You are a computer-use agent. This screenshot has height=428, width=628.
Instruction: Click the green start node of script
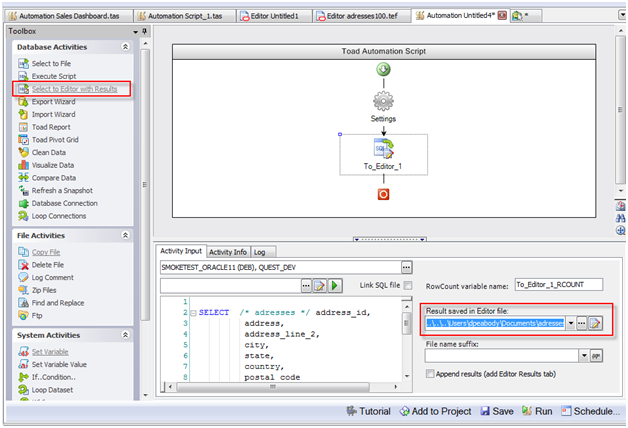383,69
